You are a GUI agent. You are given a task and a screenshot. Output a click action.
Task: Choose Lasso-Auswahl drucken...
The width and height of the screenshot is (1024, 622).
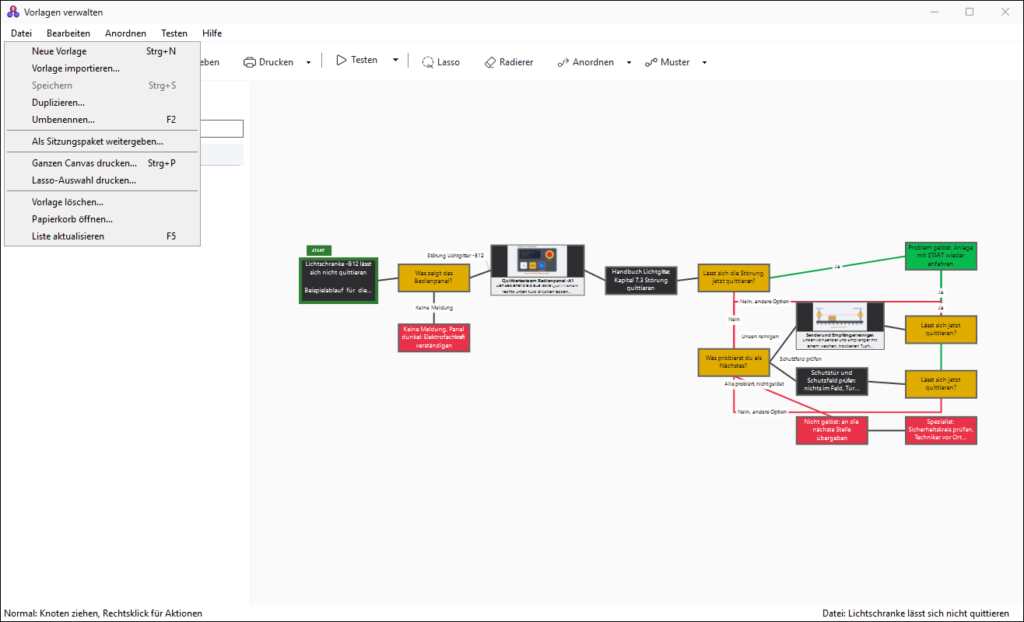103,180
